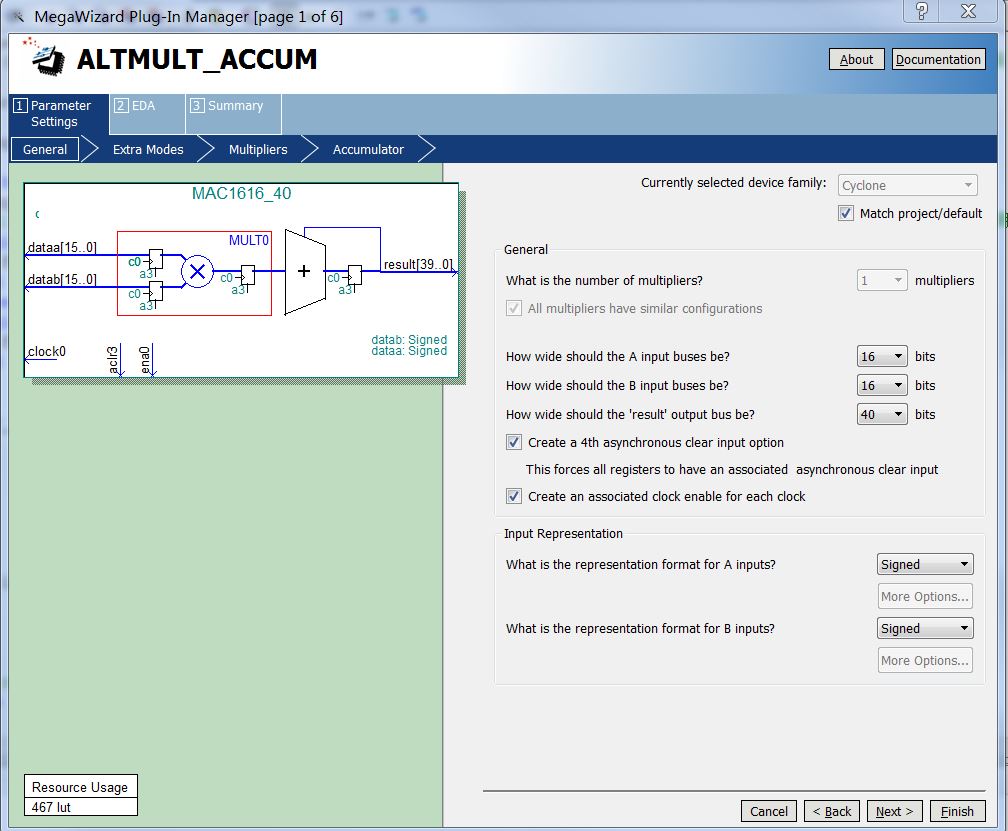1008x831 pixels.
Task: Open the B input bus width dropdown
Action: coord(882,385)
